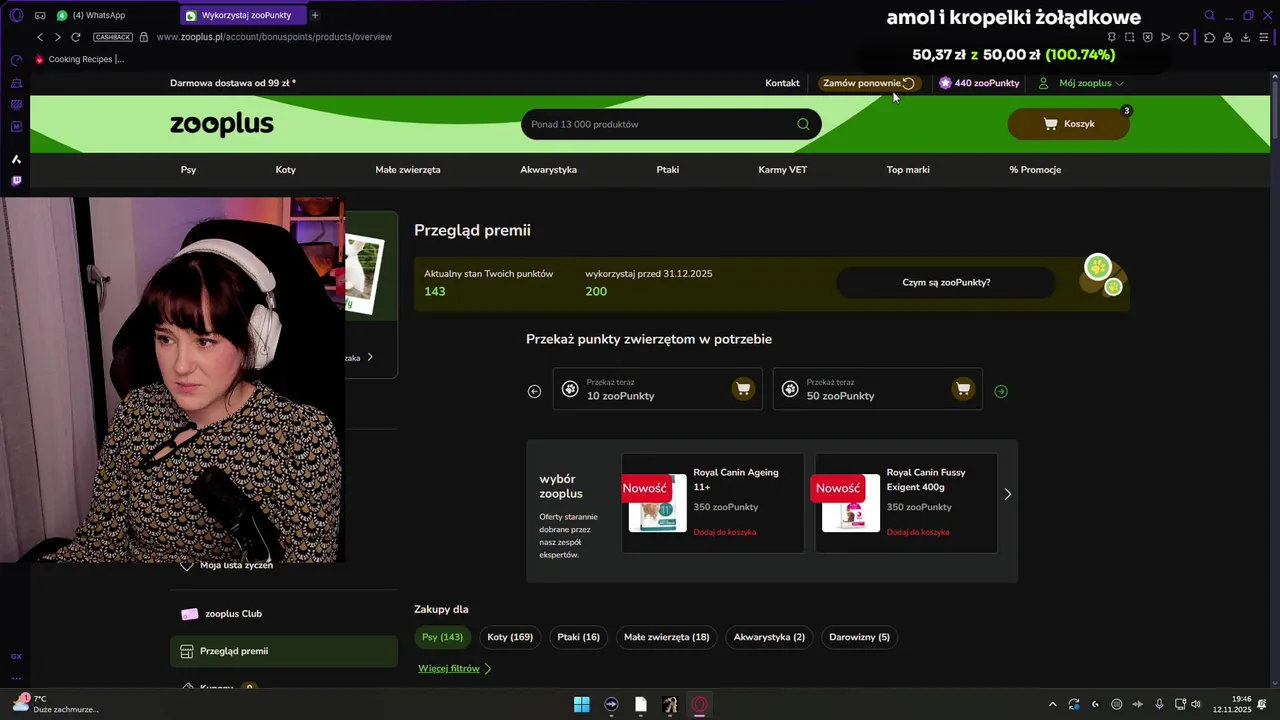Image resolution: width=1280 pixels, height=720 pixels.
Task: Show next products in wybór zooplus carousel
Action: pyautogui.click(x=1007, y=494)
